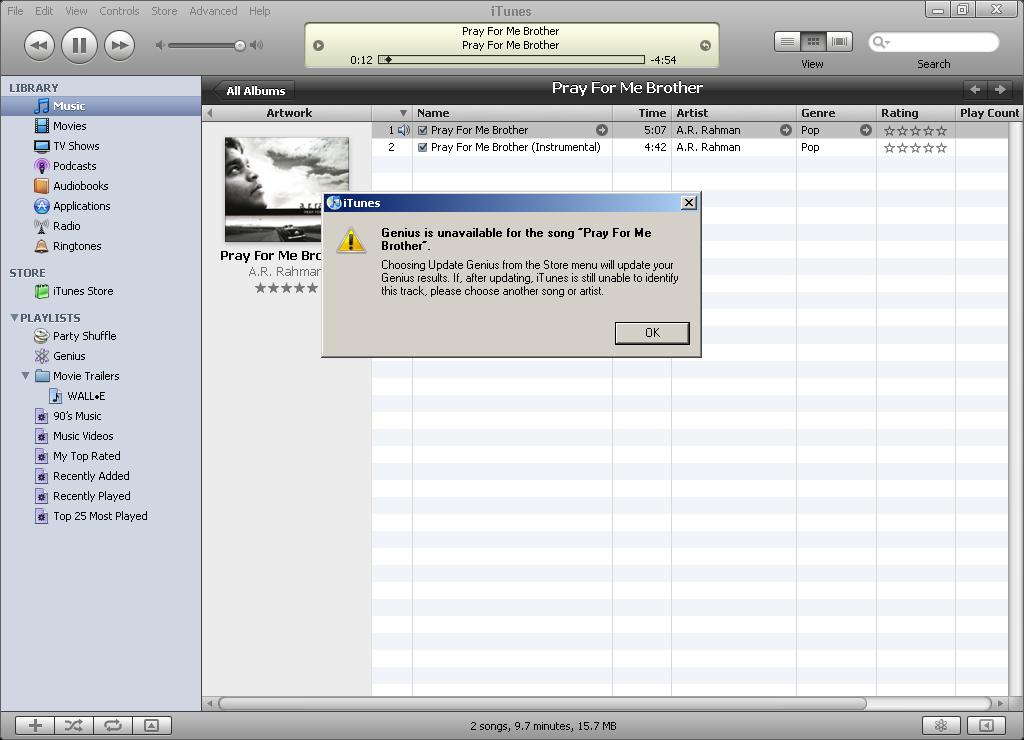Open the Genius playlist in sidebar
This screenshot has height=740, width=1024.
point(68,356)
